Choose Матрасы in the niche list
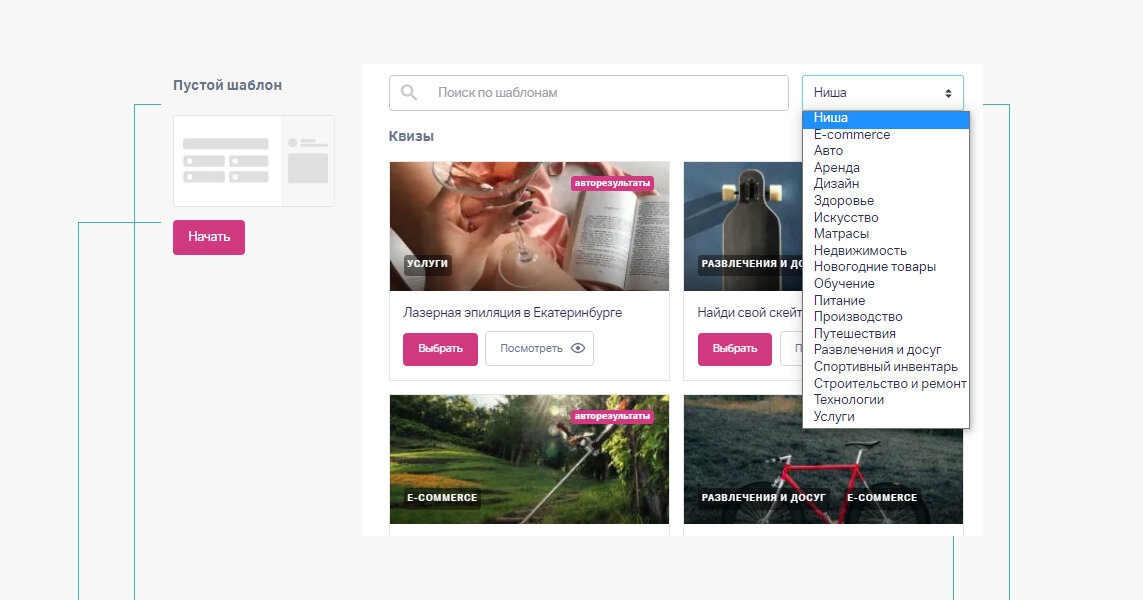1143x600 pixels. tap(886, 234)
